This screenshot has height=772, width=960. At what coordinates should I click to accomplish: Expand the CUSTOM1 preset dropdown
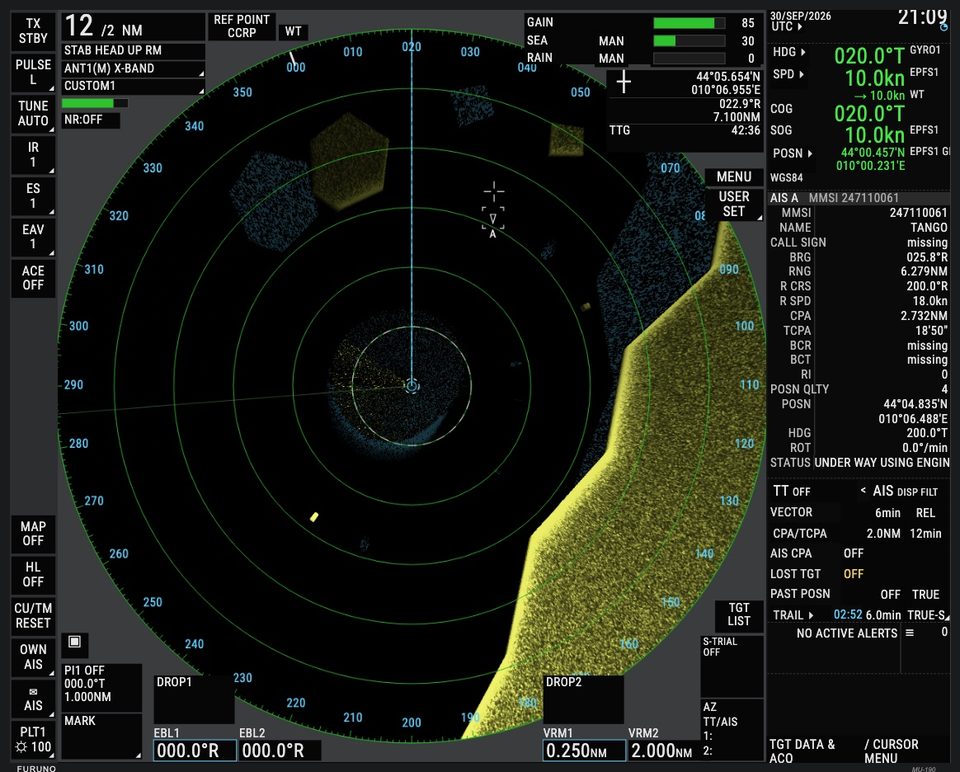click(x=133, y=86)
